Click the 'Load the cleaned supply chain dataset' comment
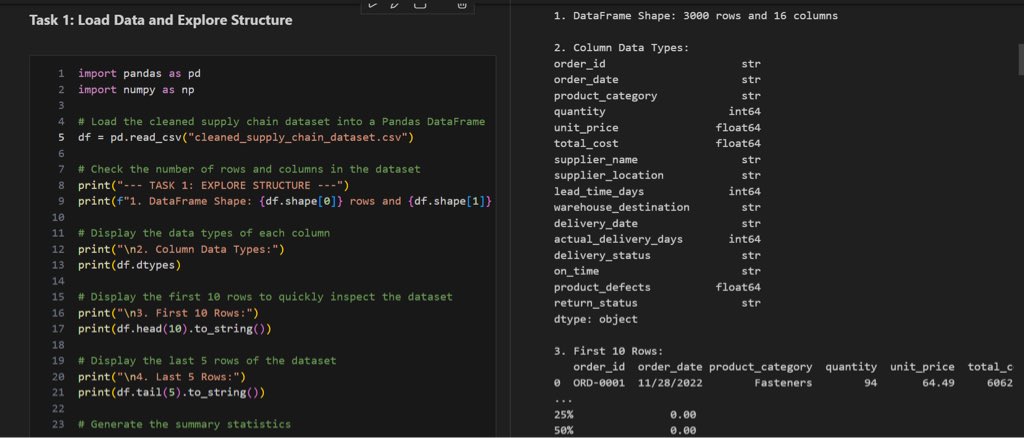Screen dimensions: 1024x438 281,121
